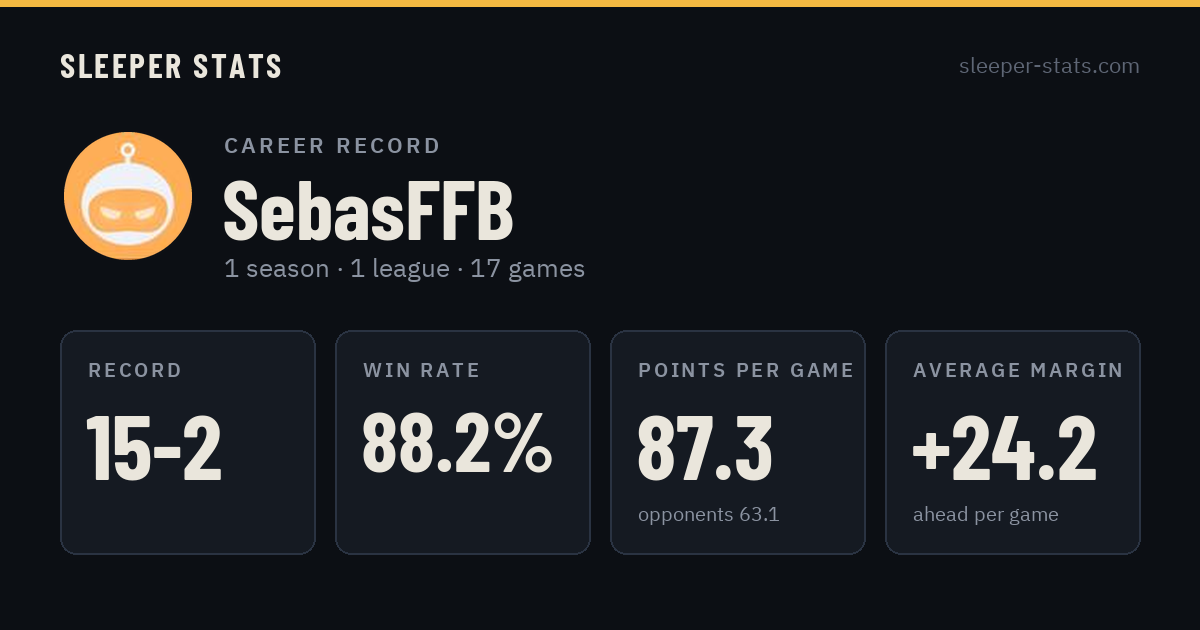Select the AVERAGE MARGIN card
This screenshot has height=630, width=1200.
pos(1013,442)
